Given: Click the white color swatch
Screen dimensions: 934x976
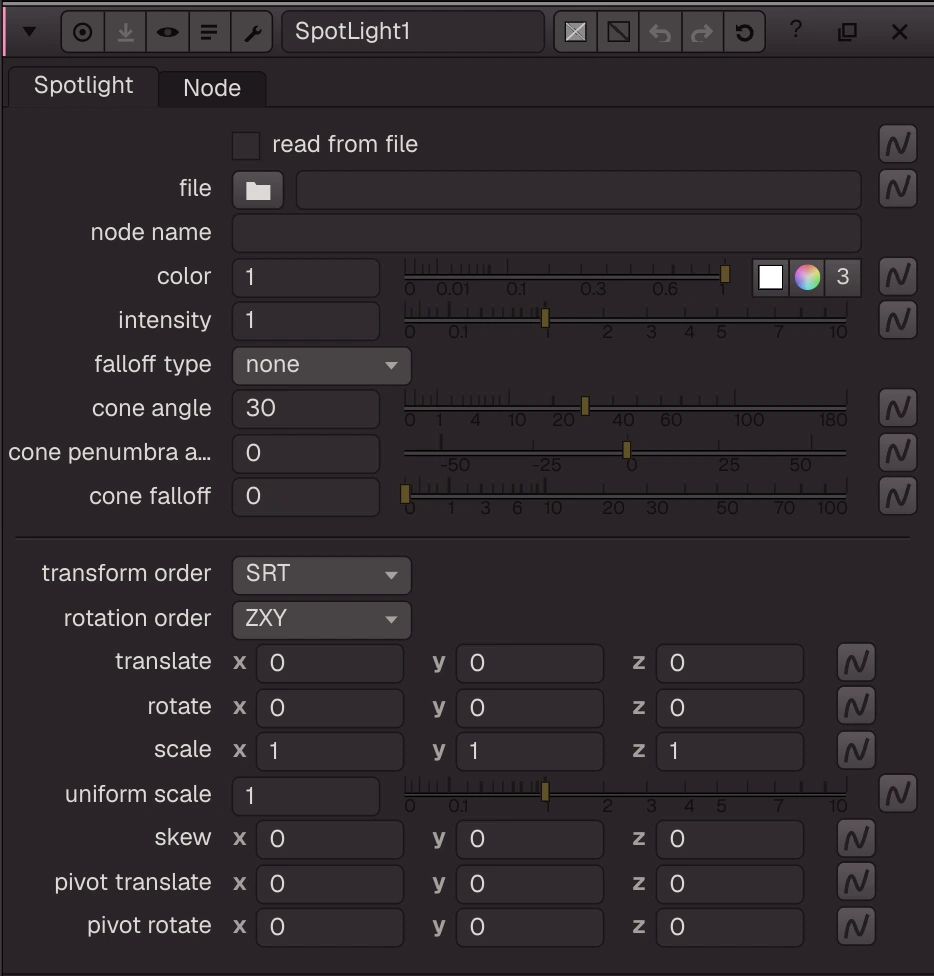Looking at the screenshot, I should (770, 277).
